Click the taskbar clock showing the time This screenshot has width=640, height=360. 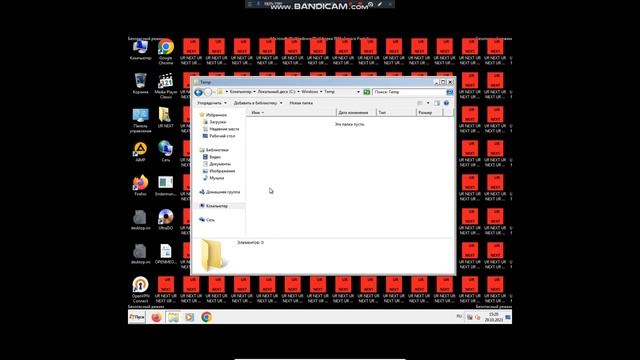[494, 317]
